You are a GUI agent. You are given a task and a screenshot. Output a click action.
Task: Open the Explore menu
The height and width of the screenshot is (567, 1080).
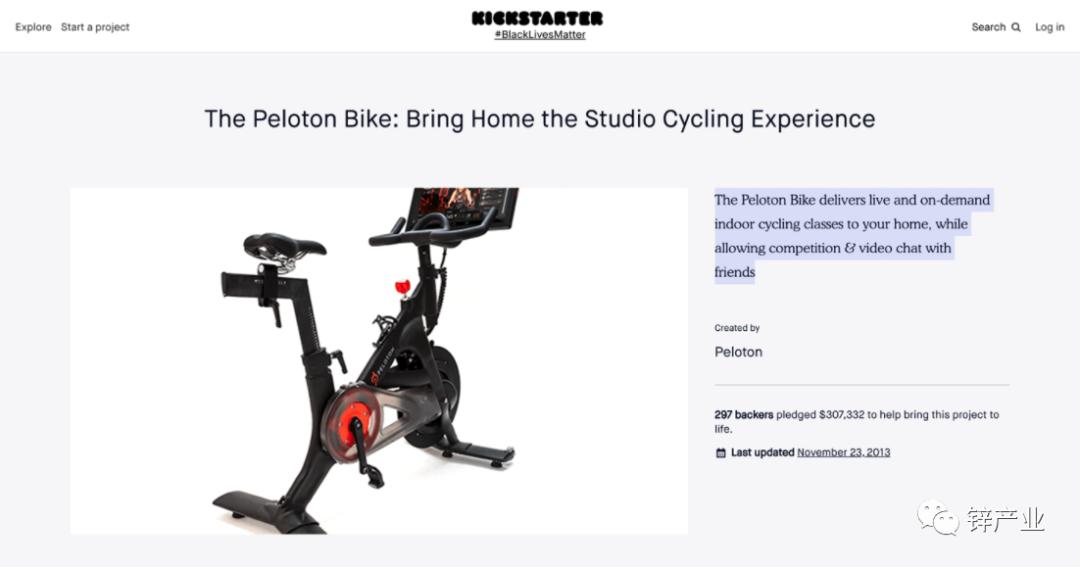click(33, 27)
